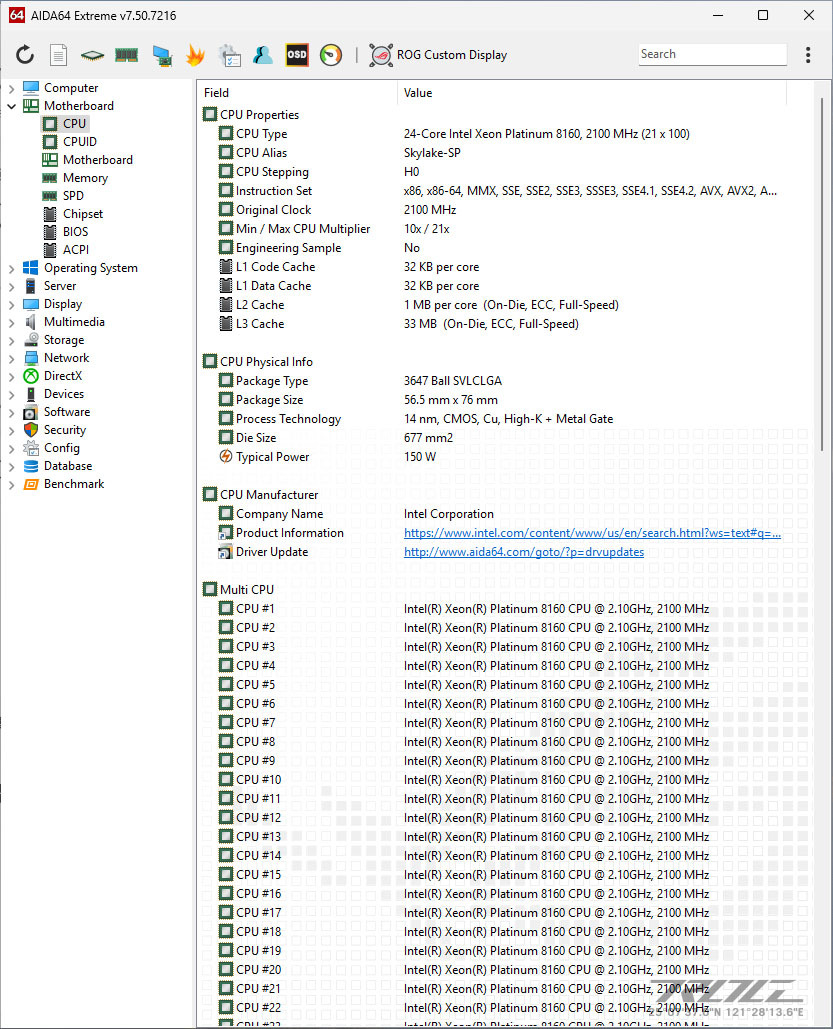
Task: Launch the flame stability test icon
Action: pyautogui.click(x=195, y=54)
